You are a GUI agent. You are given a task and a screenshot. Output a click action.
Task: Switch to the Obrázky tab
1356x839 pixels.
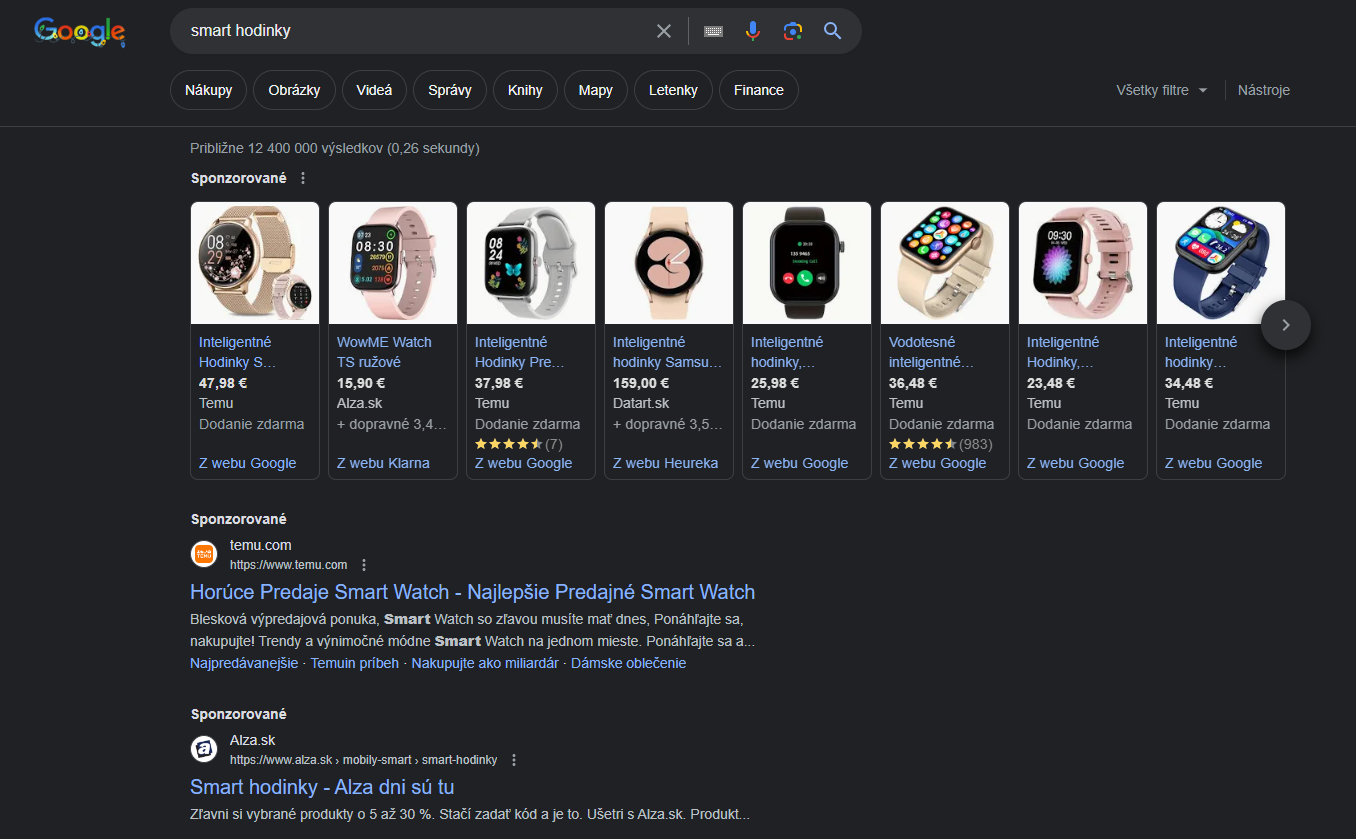294,90
